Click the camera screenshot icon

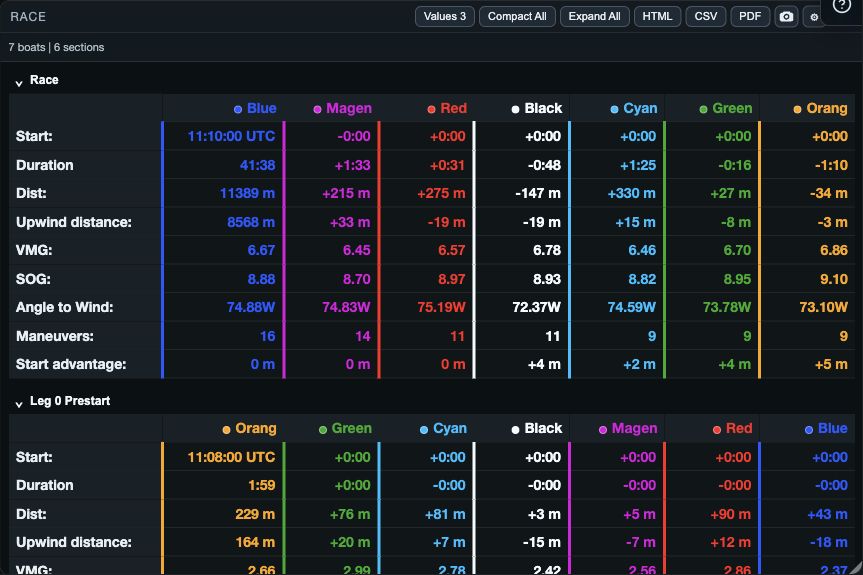tap(786, 17)
